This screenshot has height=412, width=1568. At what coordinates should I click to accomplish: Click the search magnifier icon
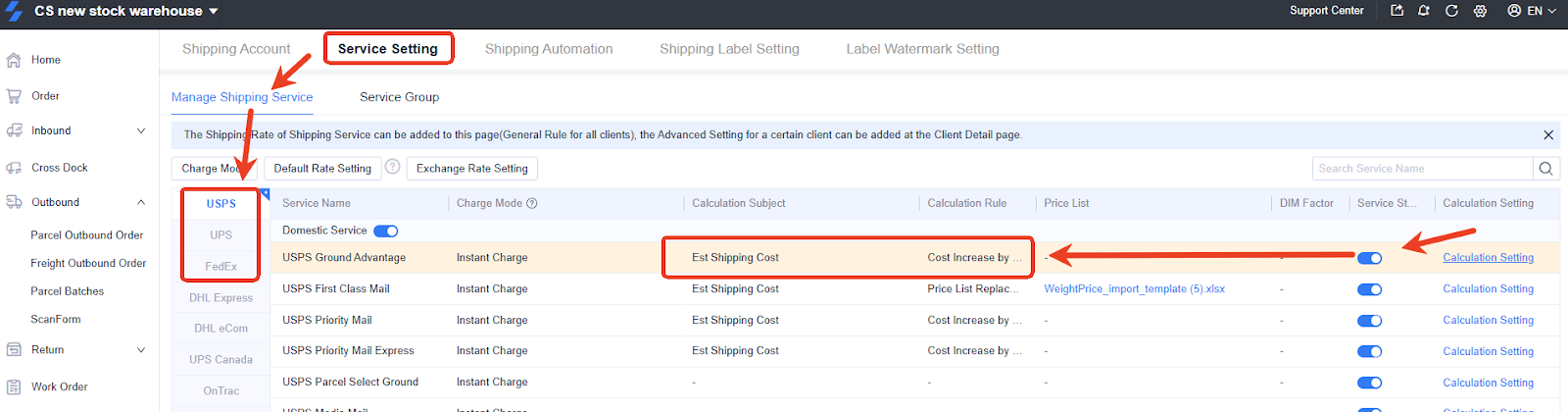tap(1545, 169)
